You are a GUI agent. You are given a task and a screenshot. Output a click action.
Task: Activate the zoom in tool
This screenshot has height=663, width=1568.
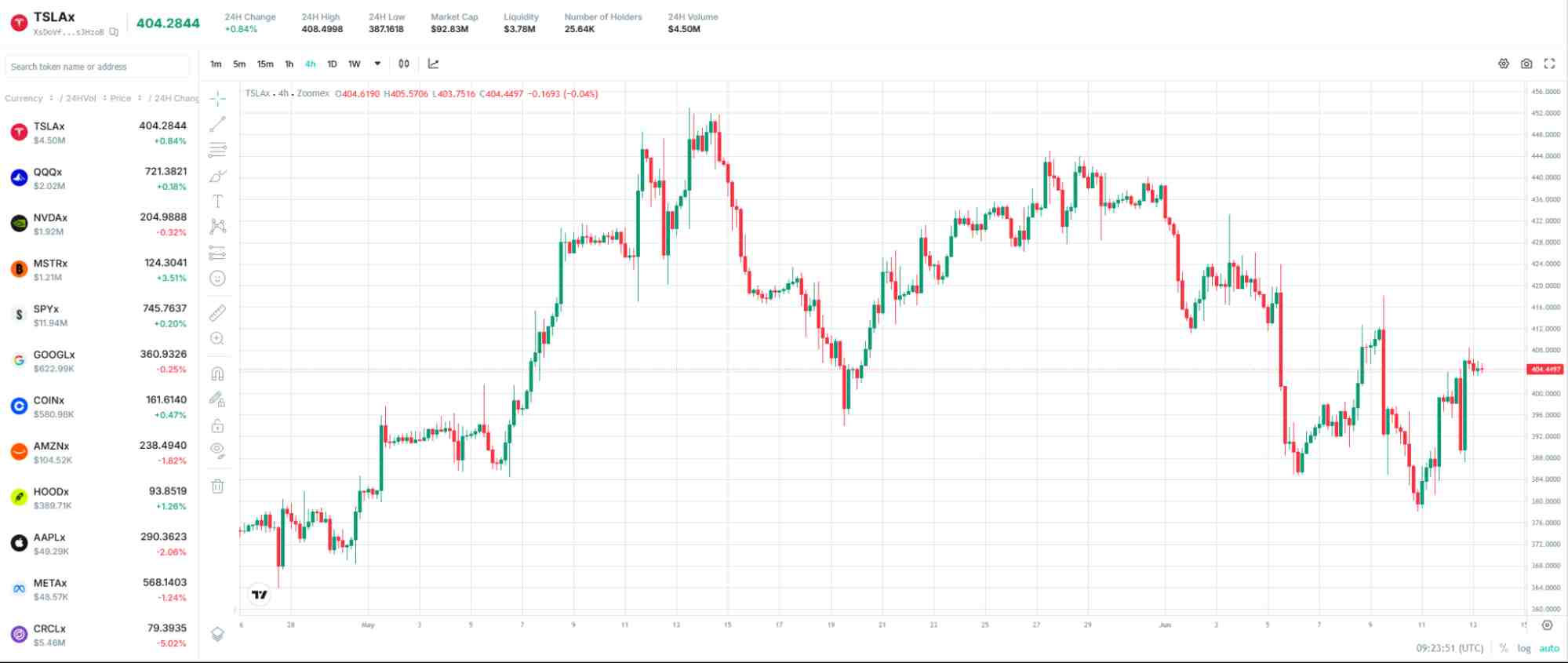[x=218, y=339]
